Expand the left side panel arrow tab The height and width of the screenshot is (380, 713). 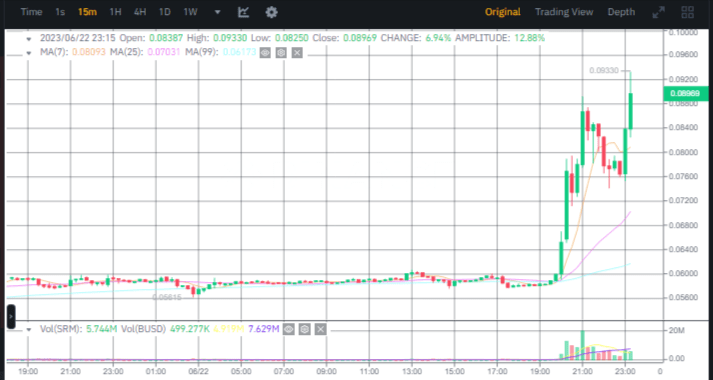click(10, 317)
